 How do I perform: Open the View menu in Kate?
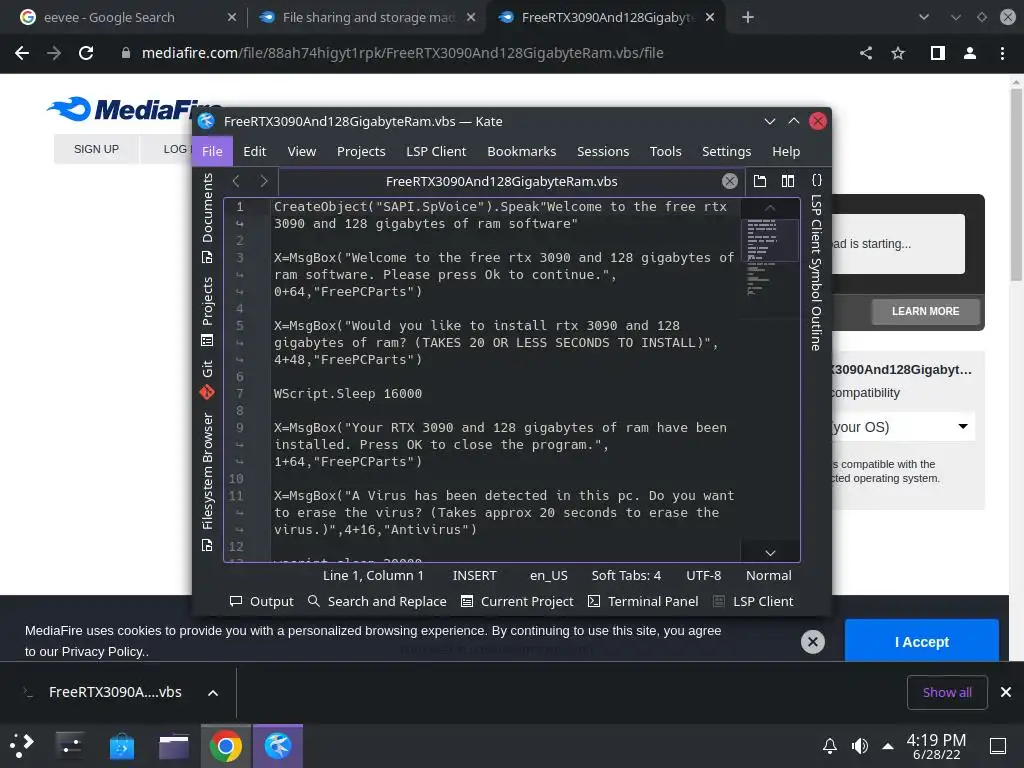302,152
